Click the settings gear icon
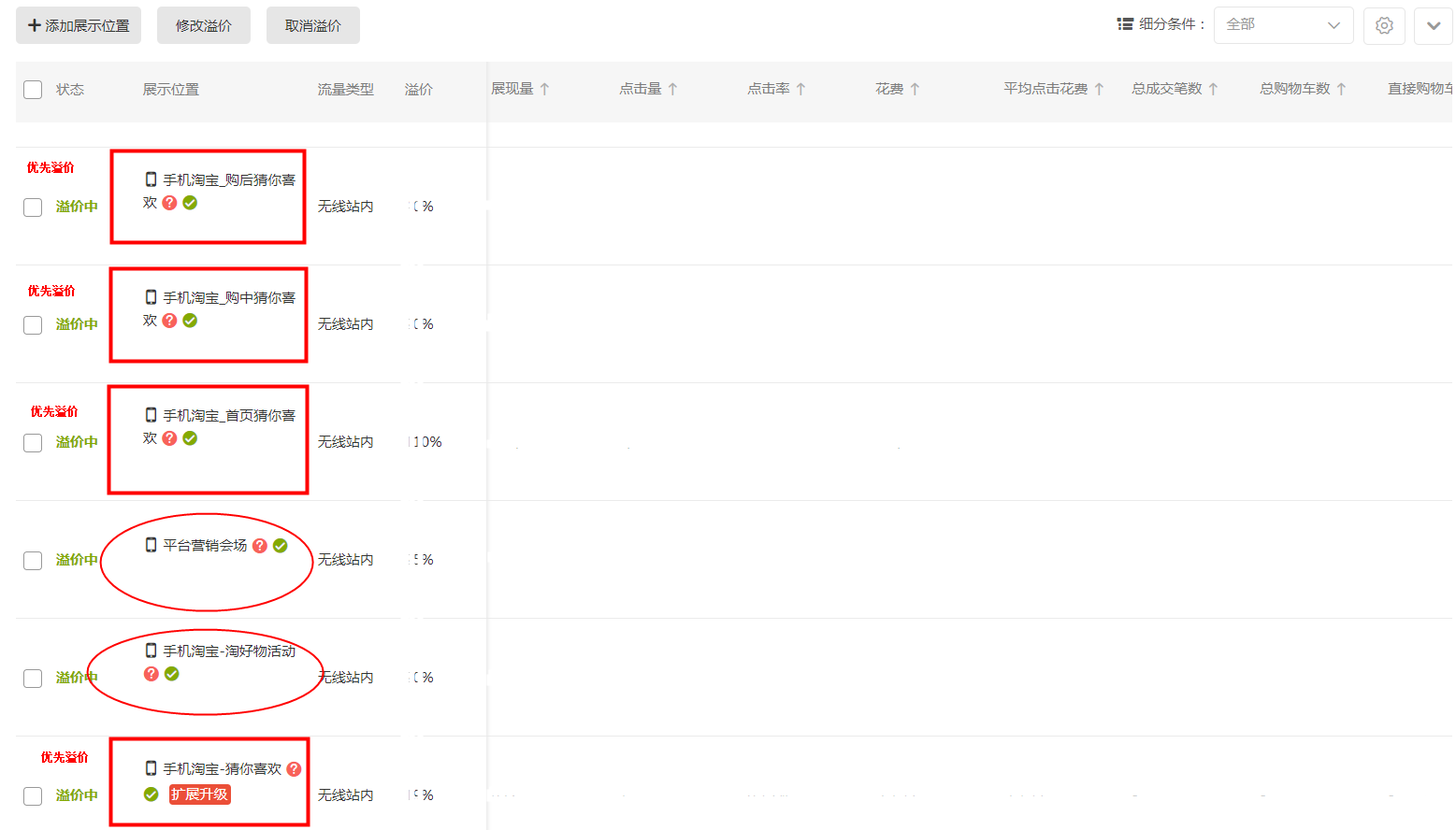This screenshot has width=1456, height=830. tap(1384, 25)
